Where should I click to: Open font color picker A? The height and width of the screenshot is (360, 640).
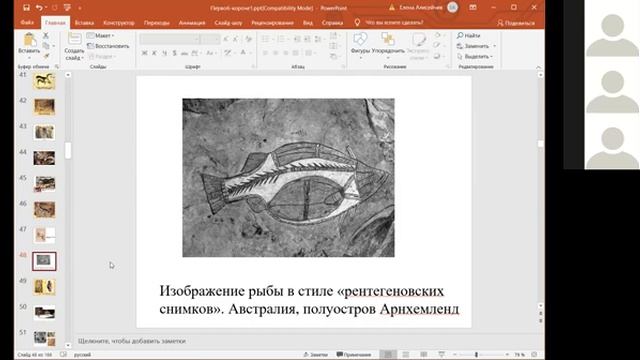point(243,53)
